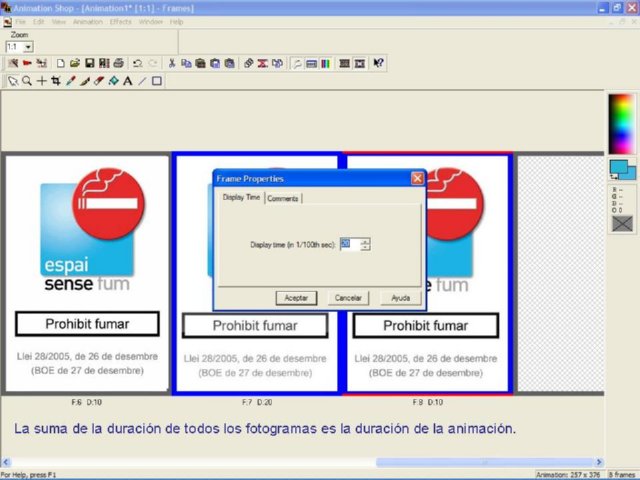Open the Banner Wizard red flag icon
The image size is (640, 480).
[x=27, y=63]
